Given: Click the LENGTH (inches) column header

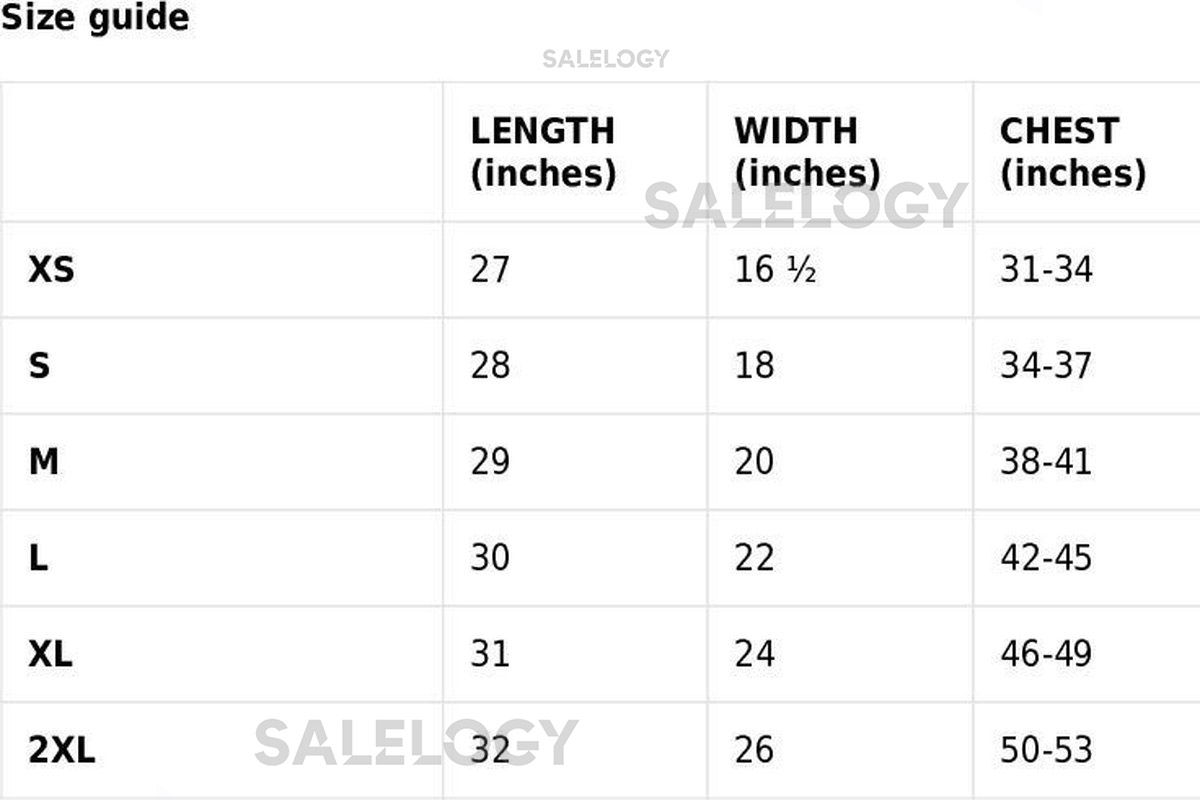Looking at the screenshot, I should [543, 152].
